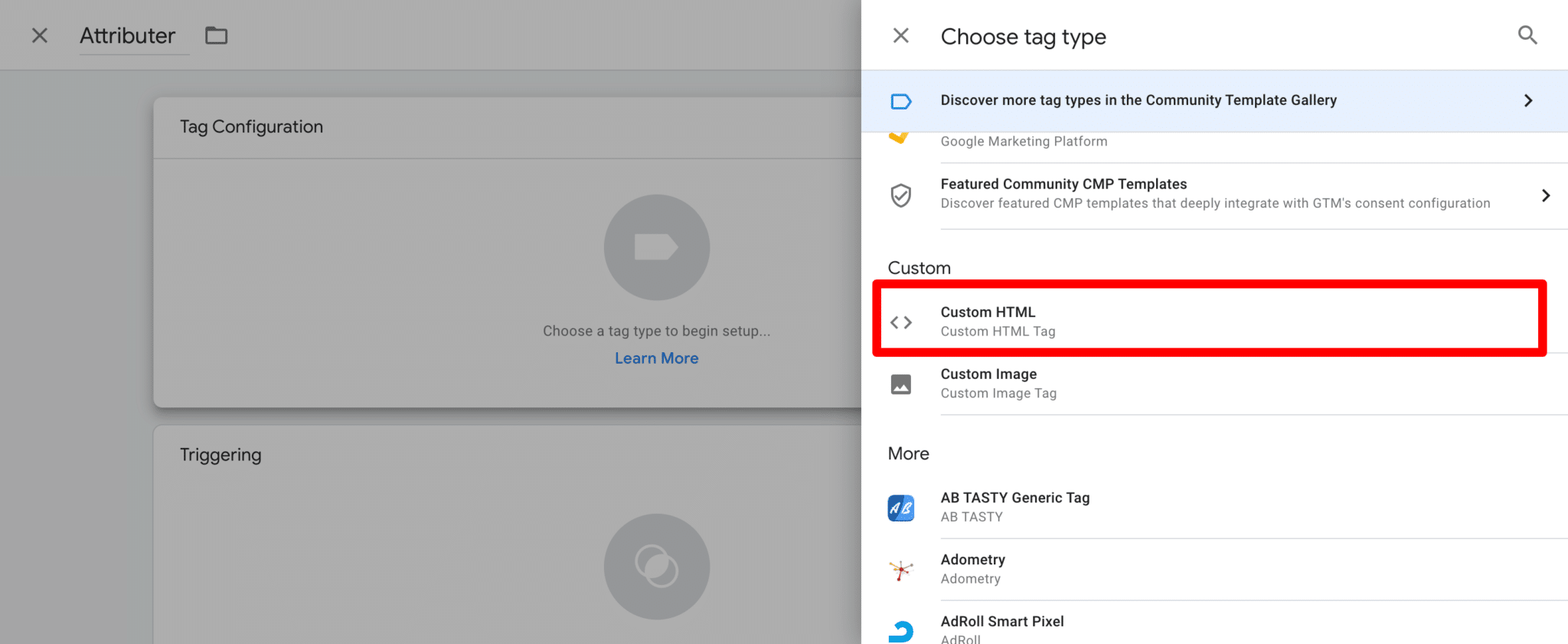Click the Custom HTML code brackets icon
This screenshot has width=1568, height=644.
901,322
